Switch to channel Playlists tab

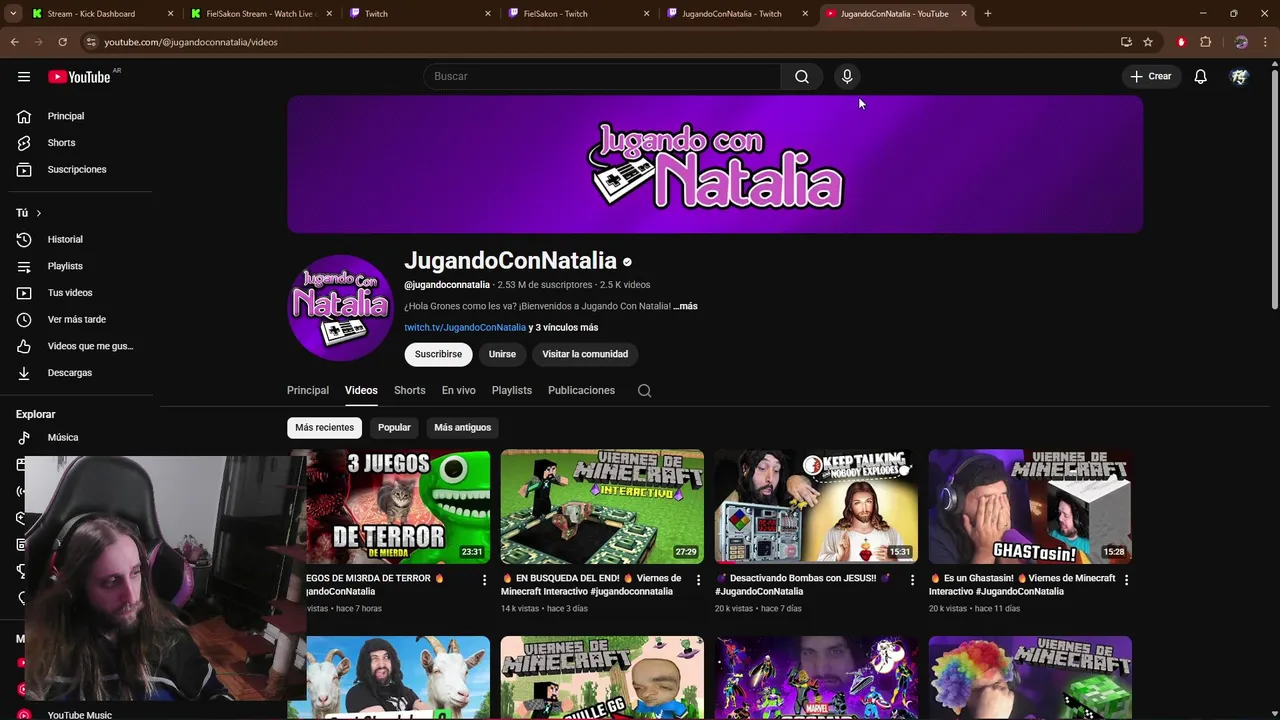coord(512,390)
